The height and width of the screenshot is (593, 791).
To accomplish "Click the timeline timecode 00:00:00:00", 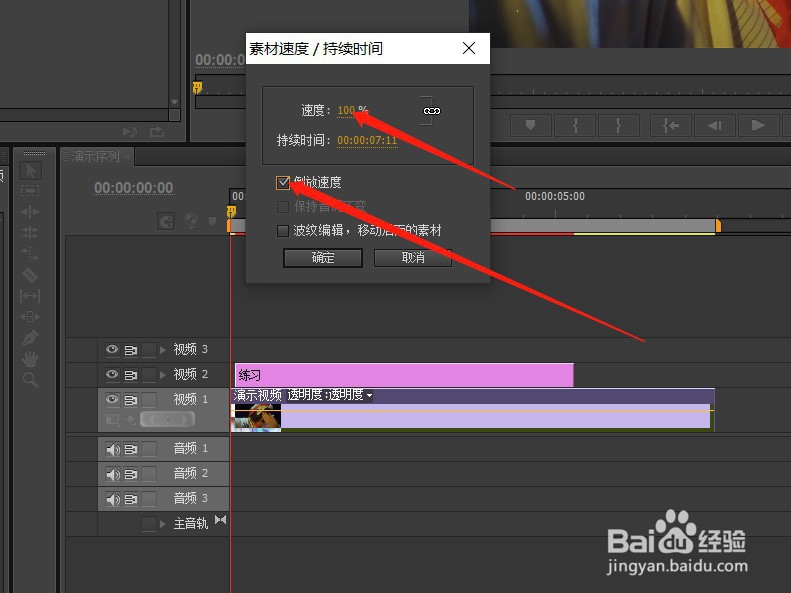I will pos(134,188).
